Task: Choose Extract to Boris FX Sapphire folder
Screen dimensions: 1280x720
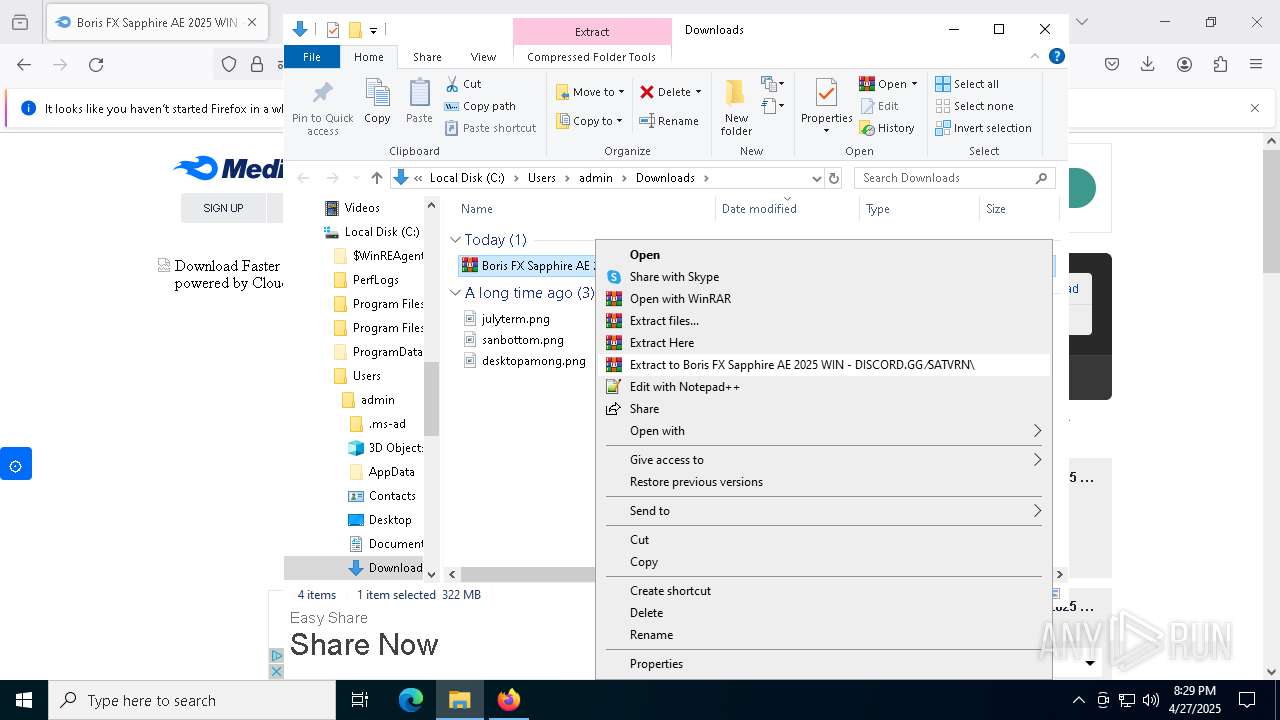Action: click(x=823, y=365)
